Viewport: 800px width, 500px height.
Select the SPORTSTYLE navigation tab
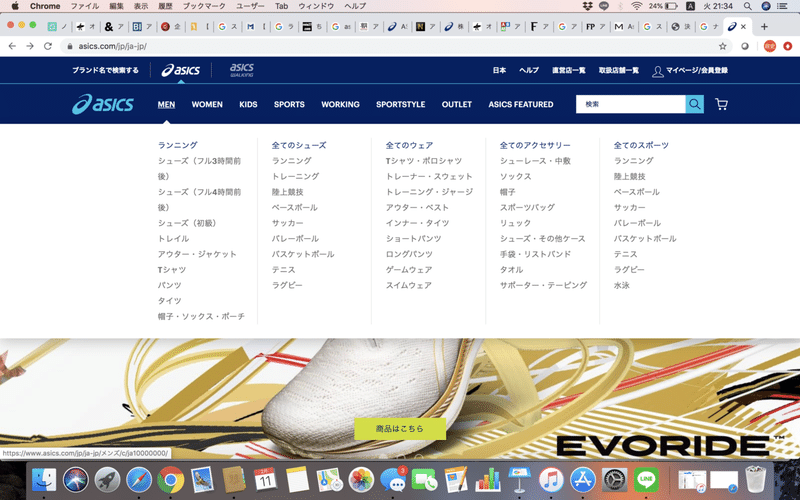click(401, 104)
